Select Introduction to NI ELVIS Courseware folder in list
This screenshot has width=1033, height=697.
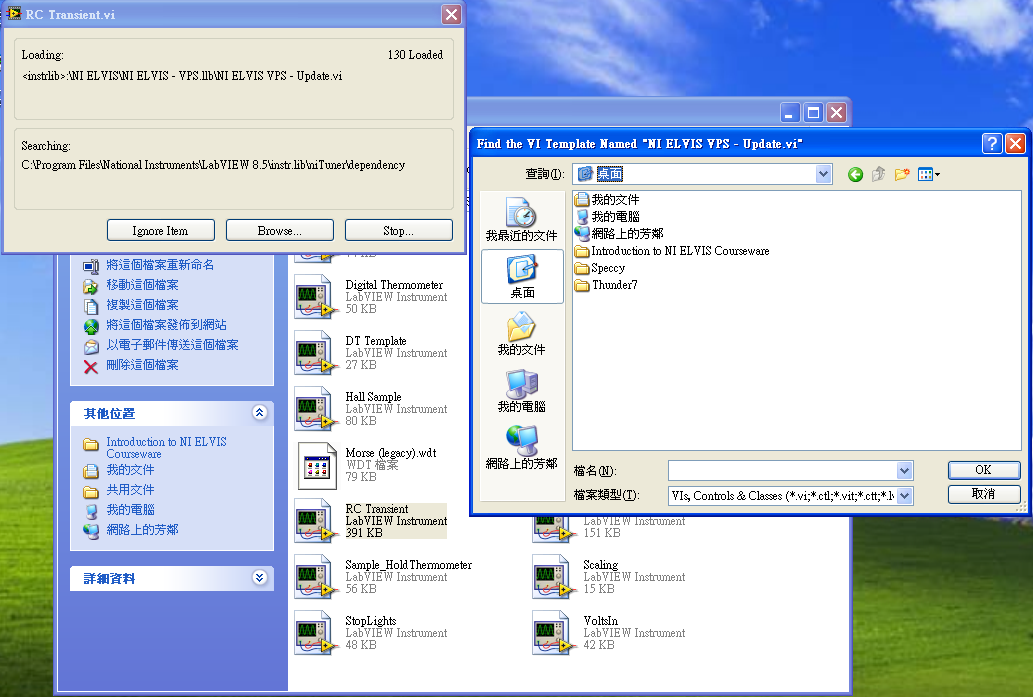coord(672,250)
